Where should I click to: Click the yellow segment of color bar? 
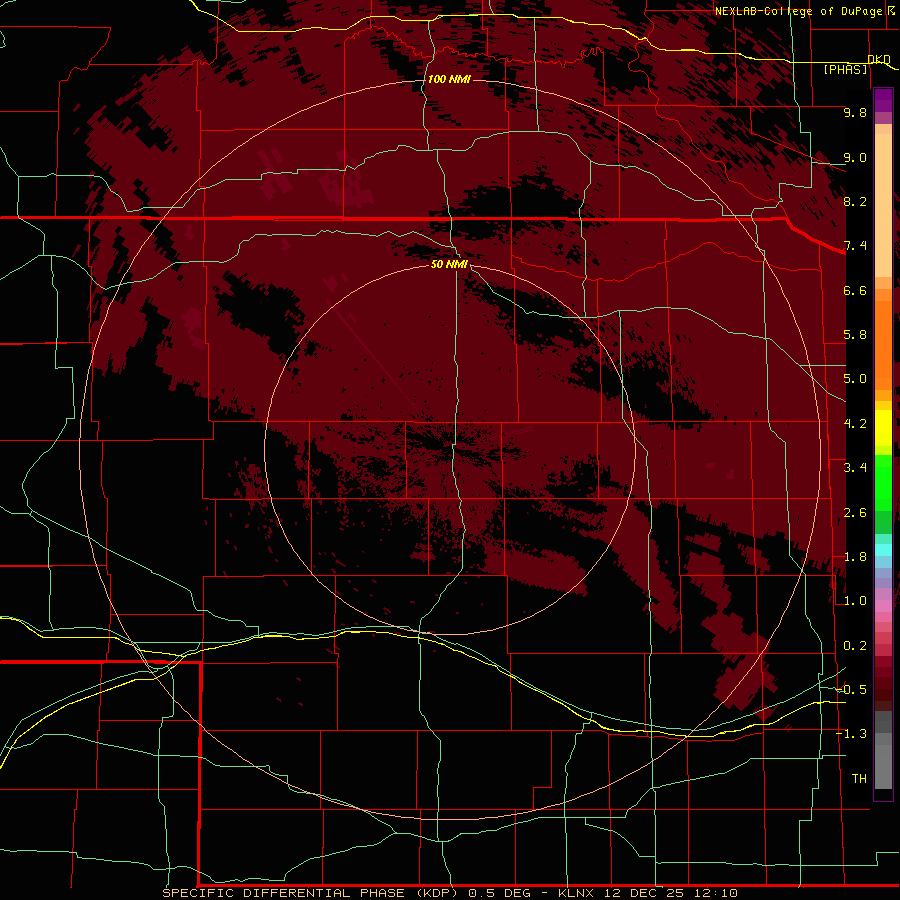[x=883, y=428]
